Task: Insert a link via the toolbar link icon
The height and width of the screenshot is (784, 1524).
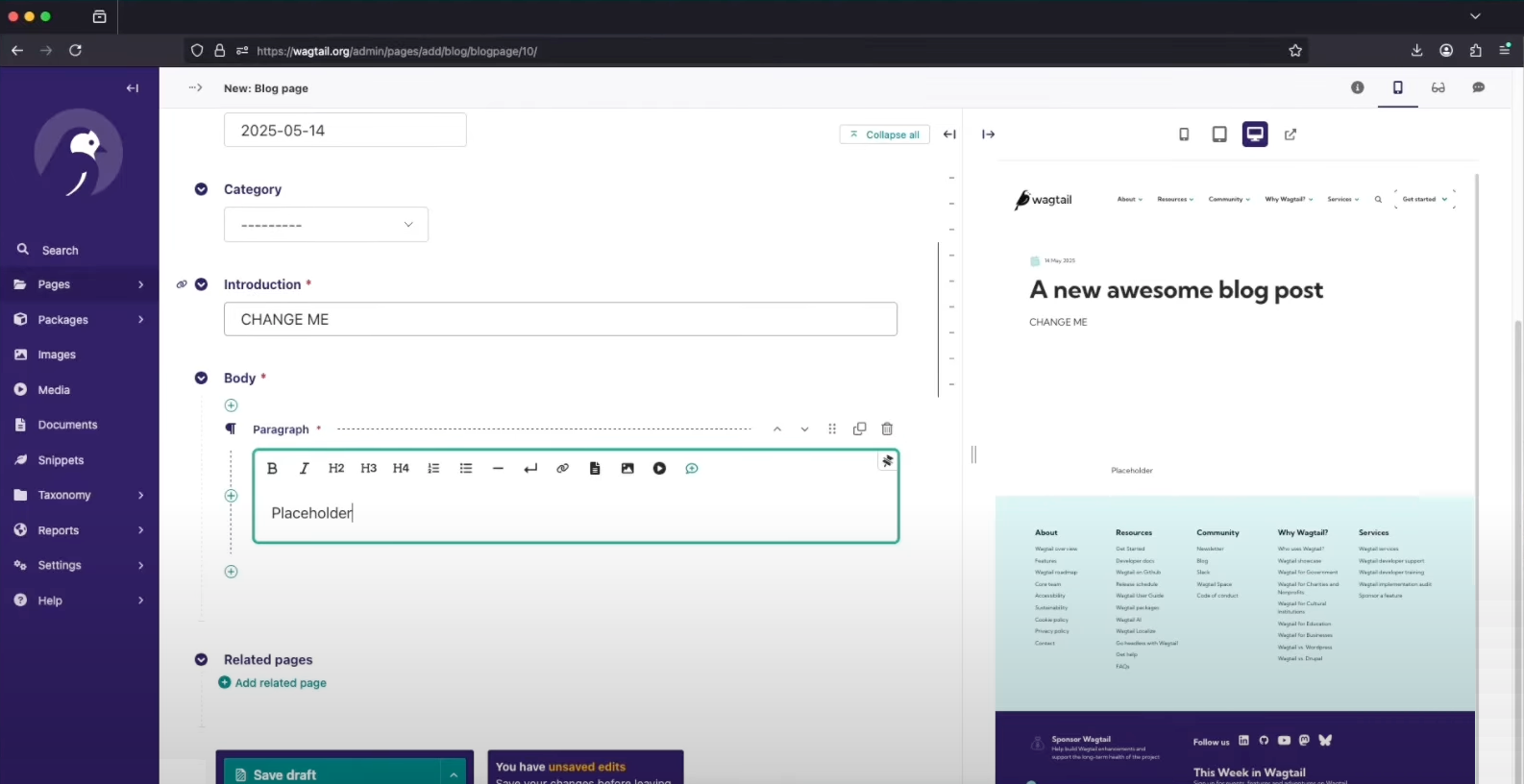Action: [x=562, y=469]
